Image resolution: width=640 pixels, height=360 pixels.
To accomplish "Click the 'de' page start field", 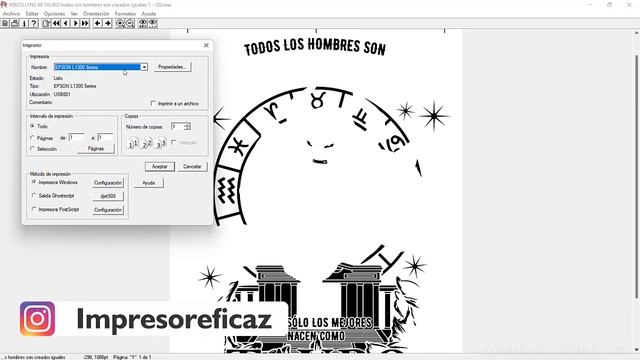I will click(76, 138).
